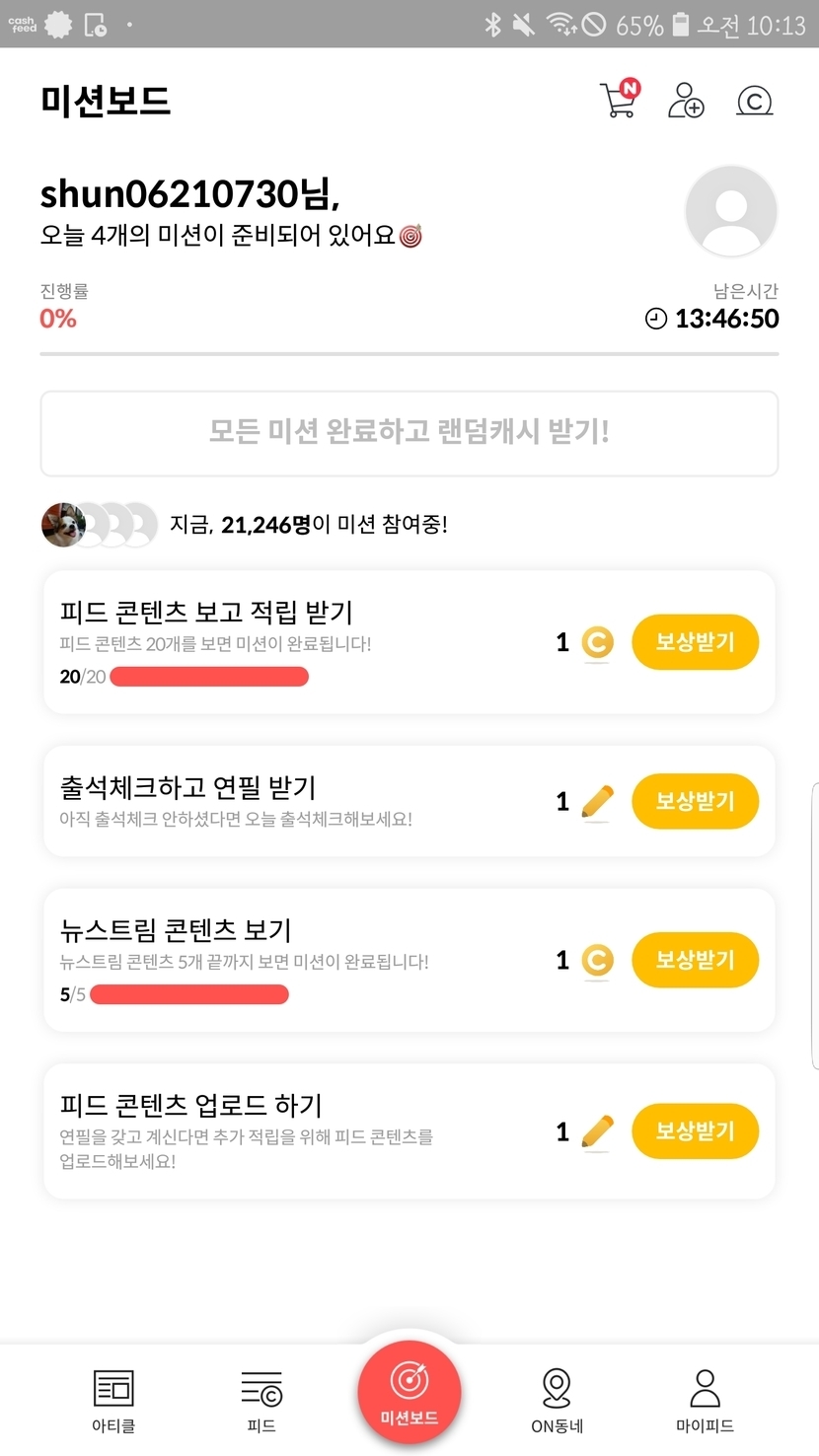This screenshot has height=1456, width=819.
Task: Tap the 20/20 feed progress bar
Action: tap(209, 677)
